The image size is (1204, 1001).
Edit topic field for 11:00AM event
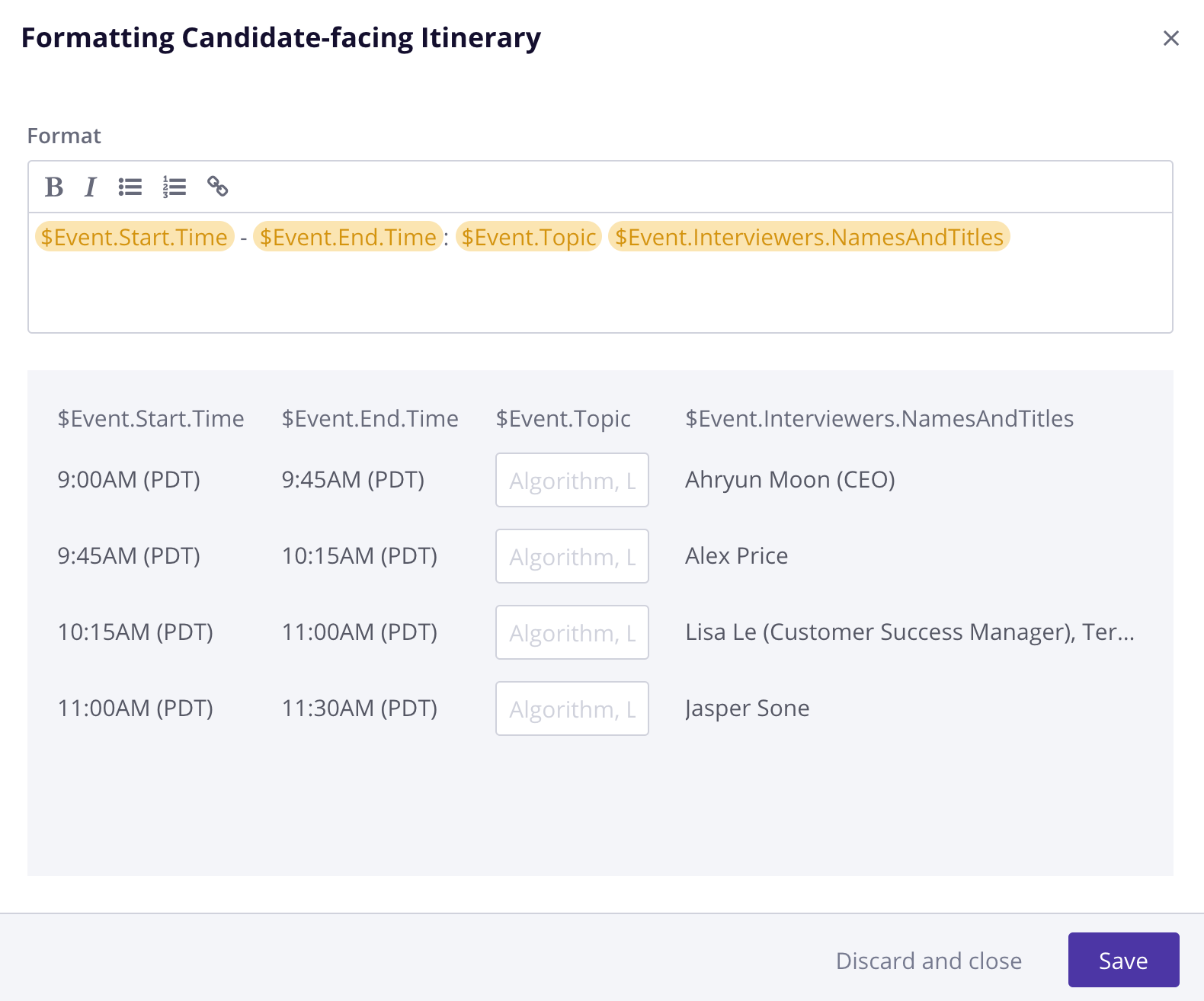click(572, 708)
